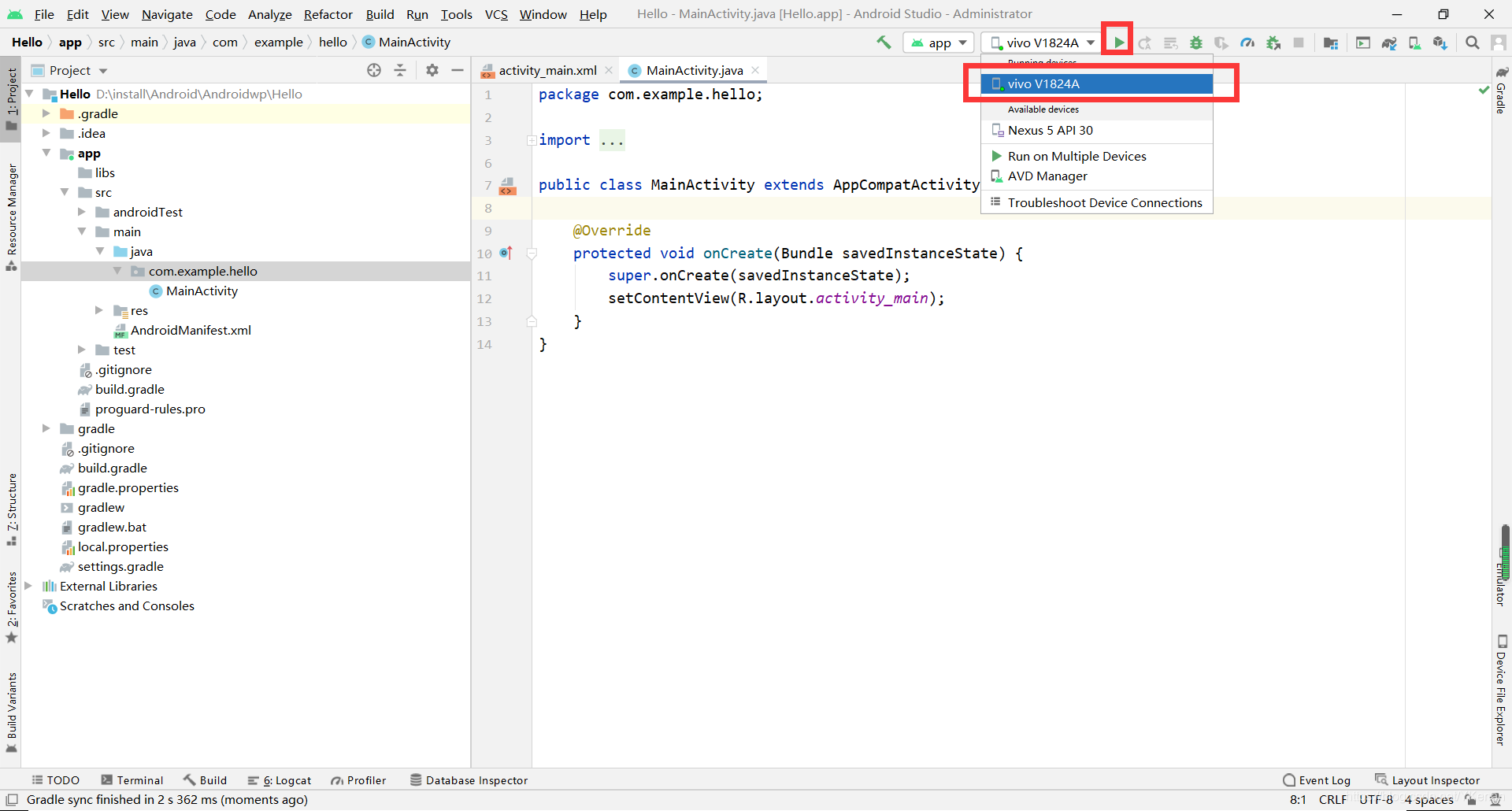Switch to activity_main.xml tab
The width and height of the screenshot is (1512, 811).
point(547,70)
